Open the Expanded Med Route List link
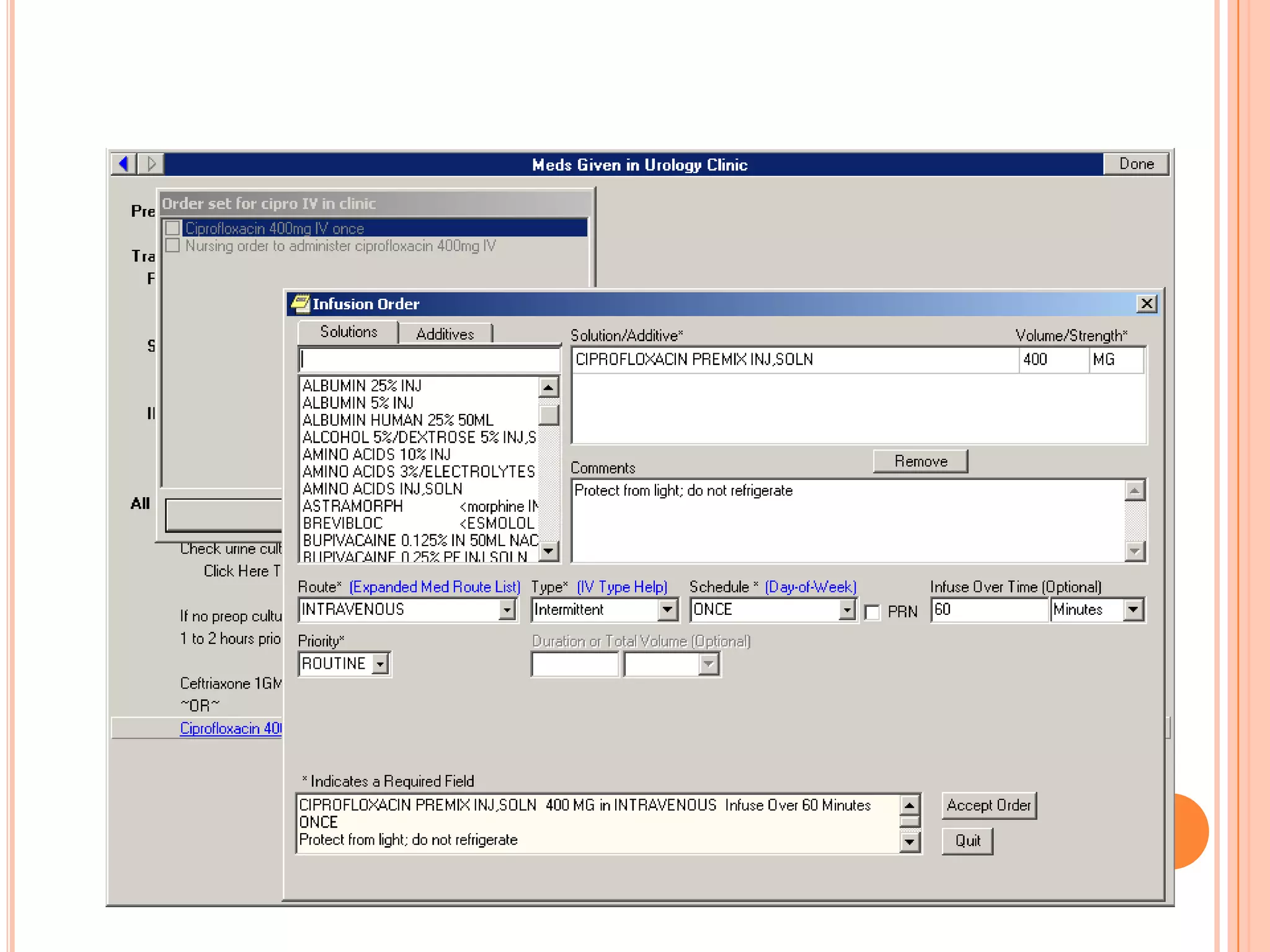1270x952 pixels. pyautogui.click(x=434, y=587)
